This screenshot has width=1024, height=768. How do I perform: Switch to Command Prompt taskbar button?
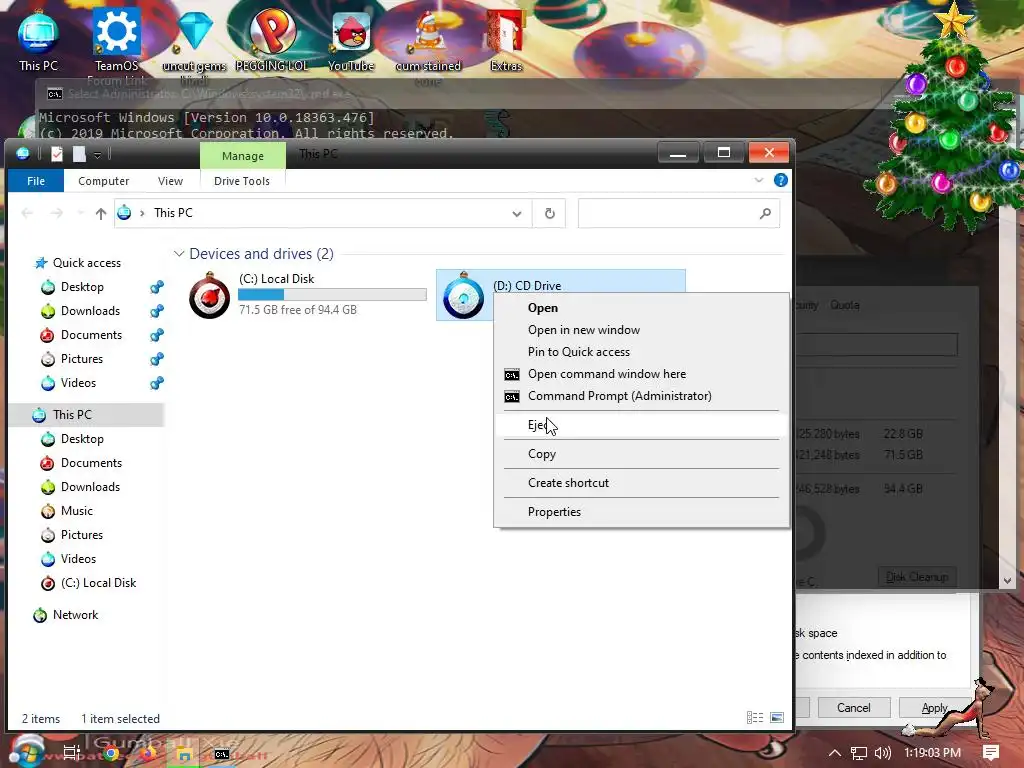coord(222,754)
